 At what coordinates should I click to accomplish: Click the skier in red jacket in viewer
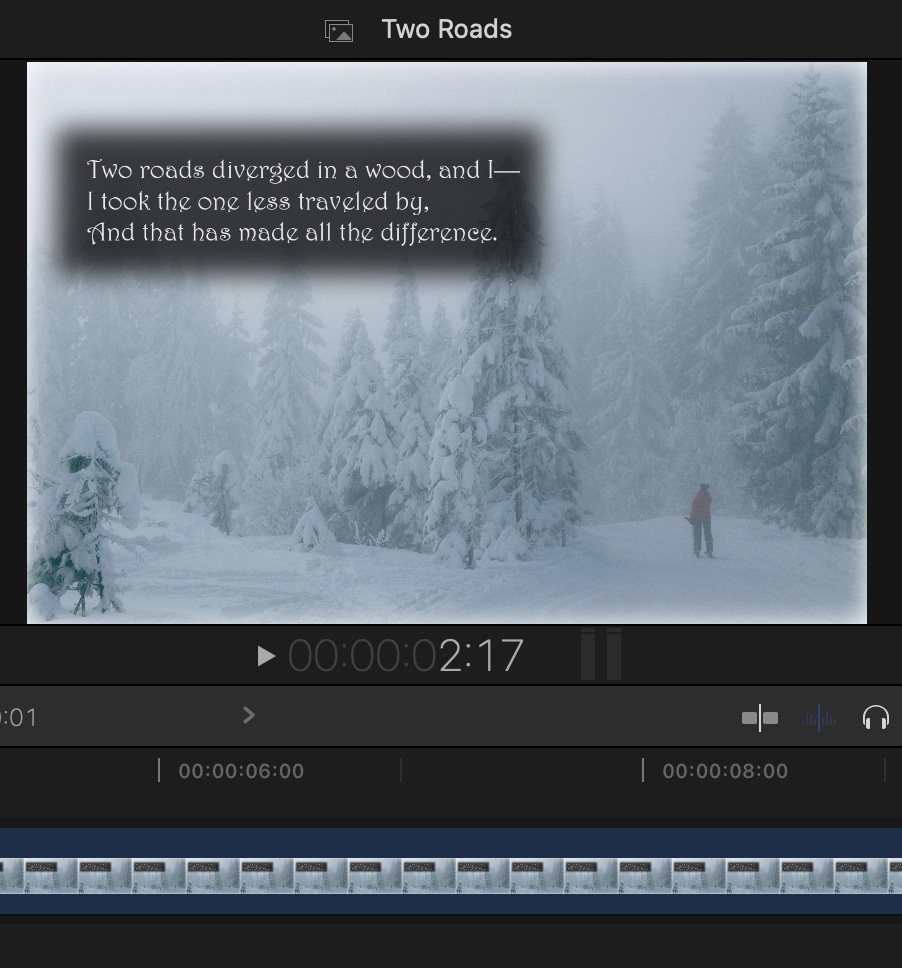pos(702,518)
